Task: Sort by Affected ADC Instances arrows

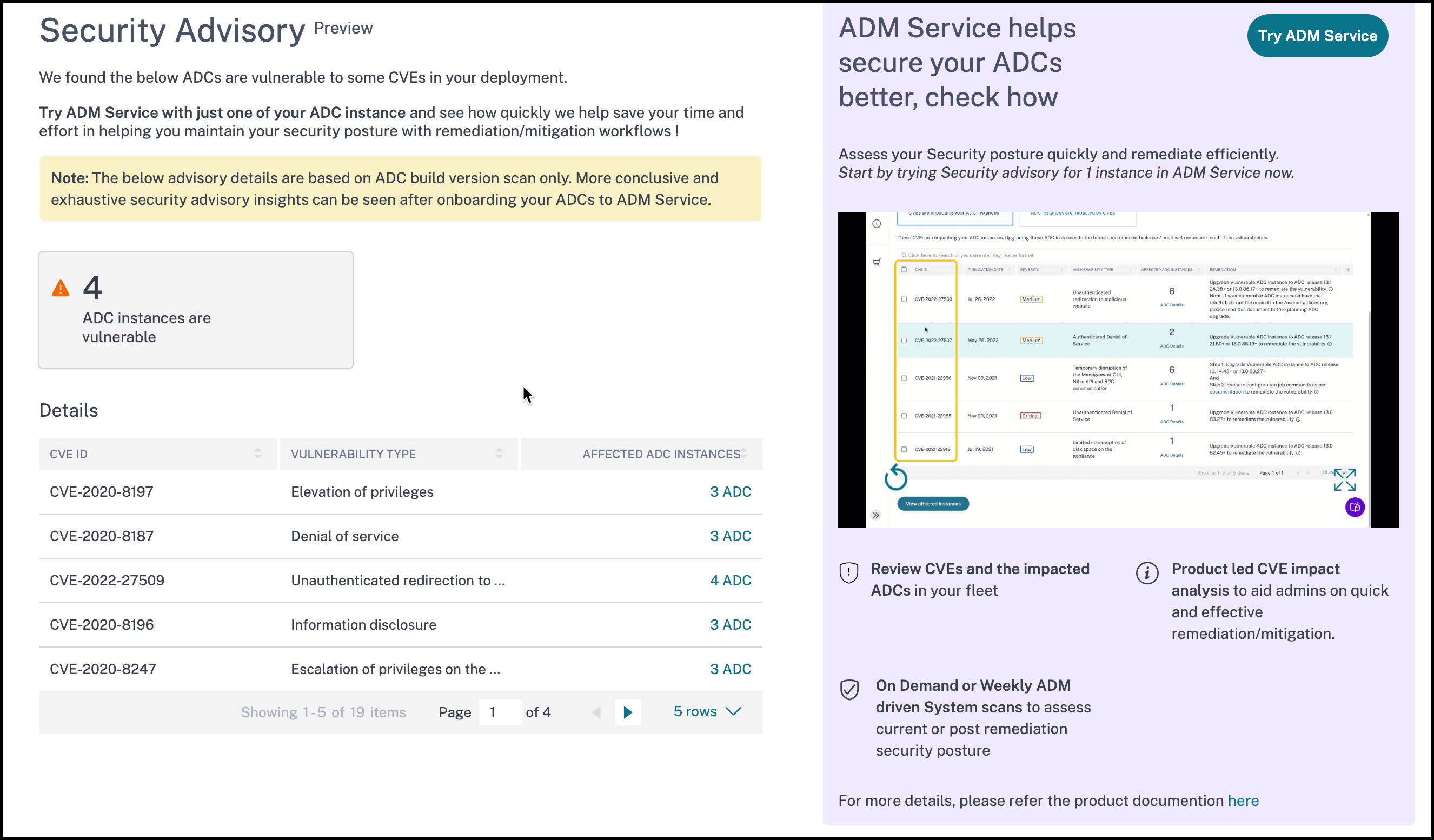Action: 743,454
